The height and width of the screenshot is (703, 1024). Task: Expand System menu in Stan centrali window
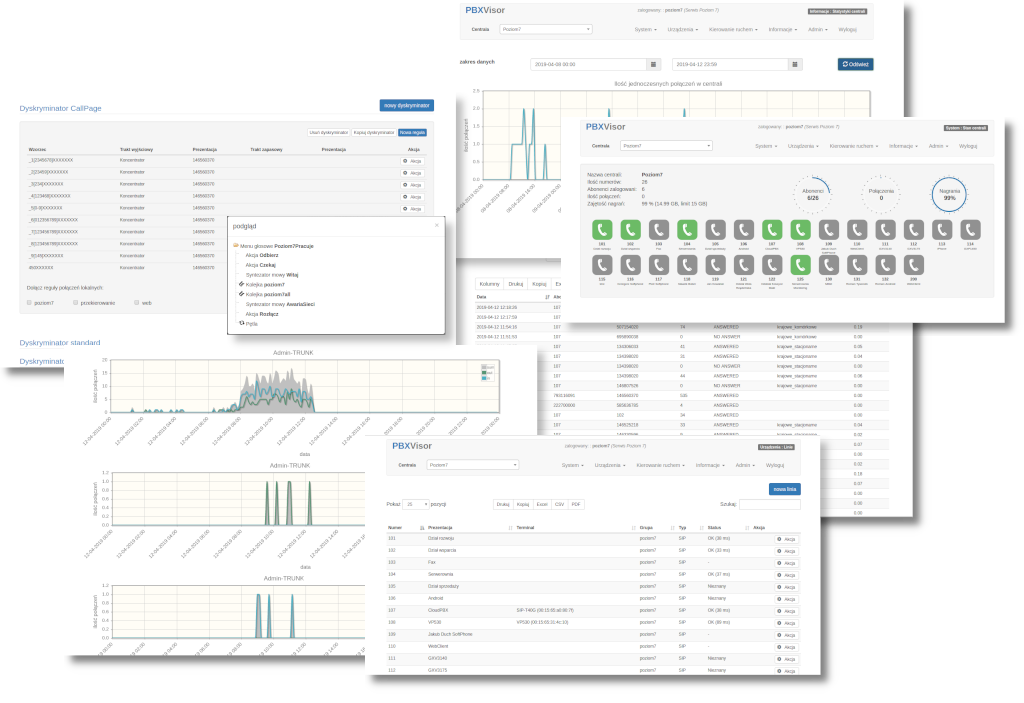[766, 146]
